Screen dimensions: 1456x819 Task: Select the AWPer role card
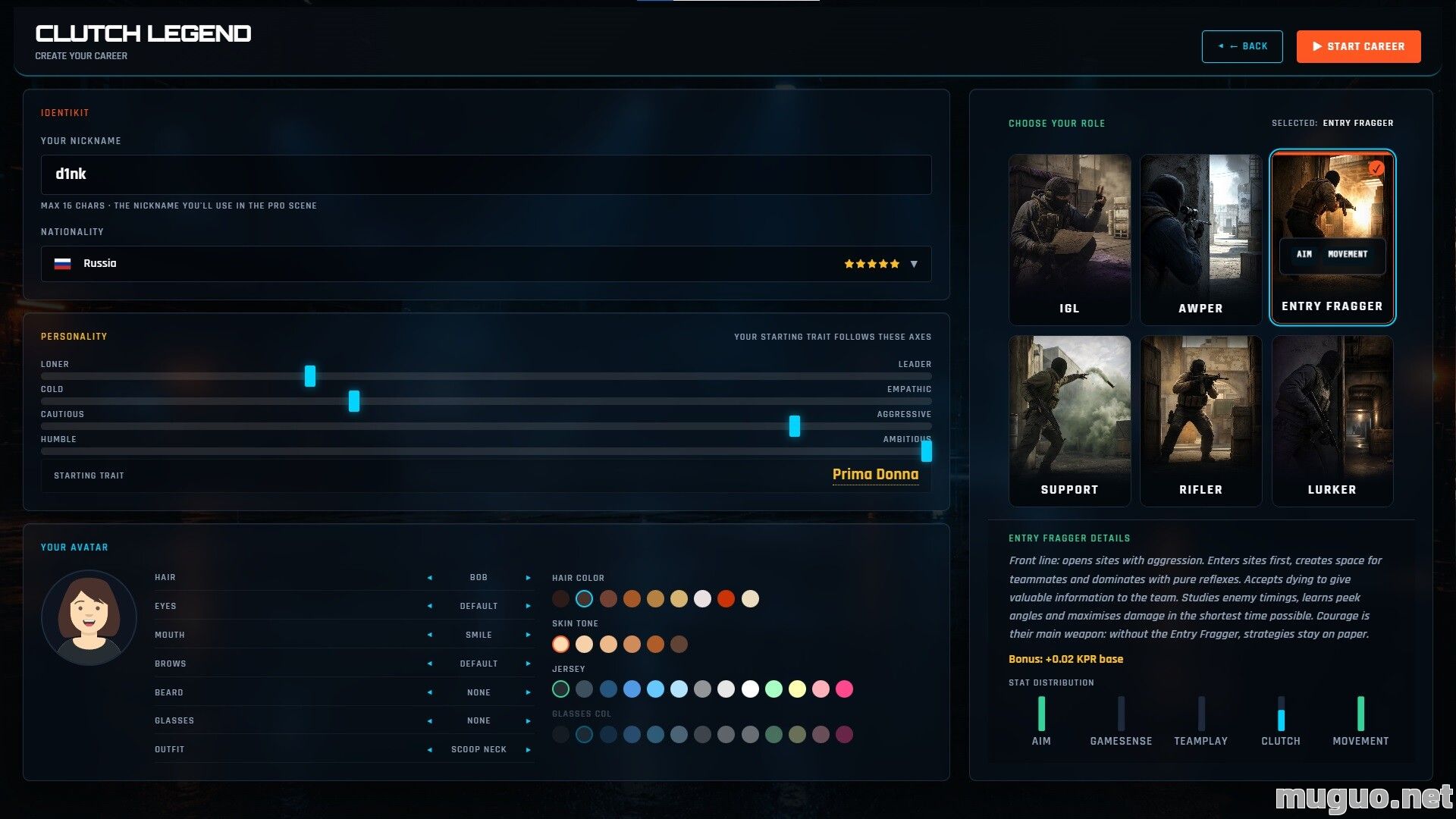coord(1200,240)
